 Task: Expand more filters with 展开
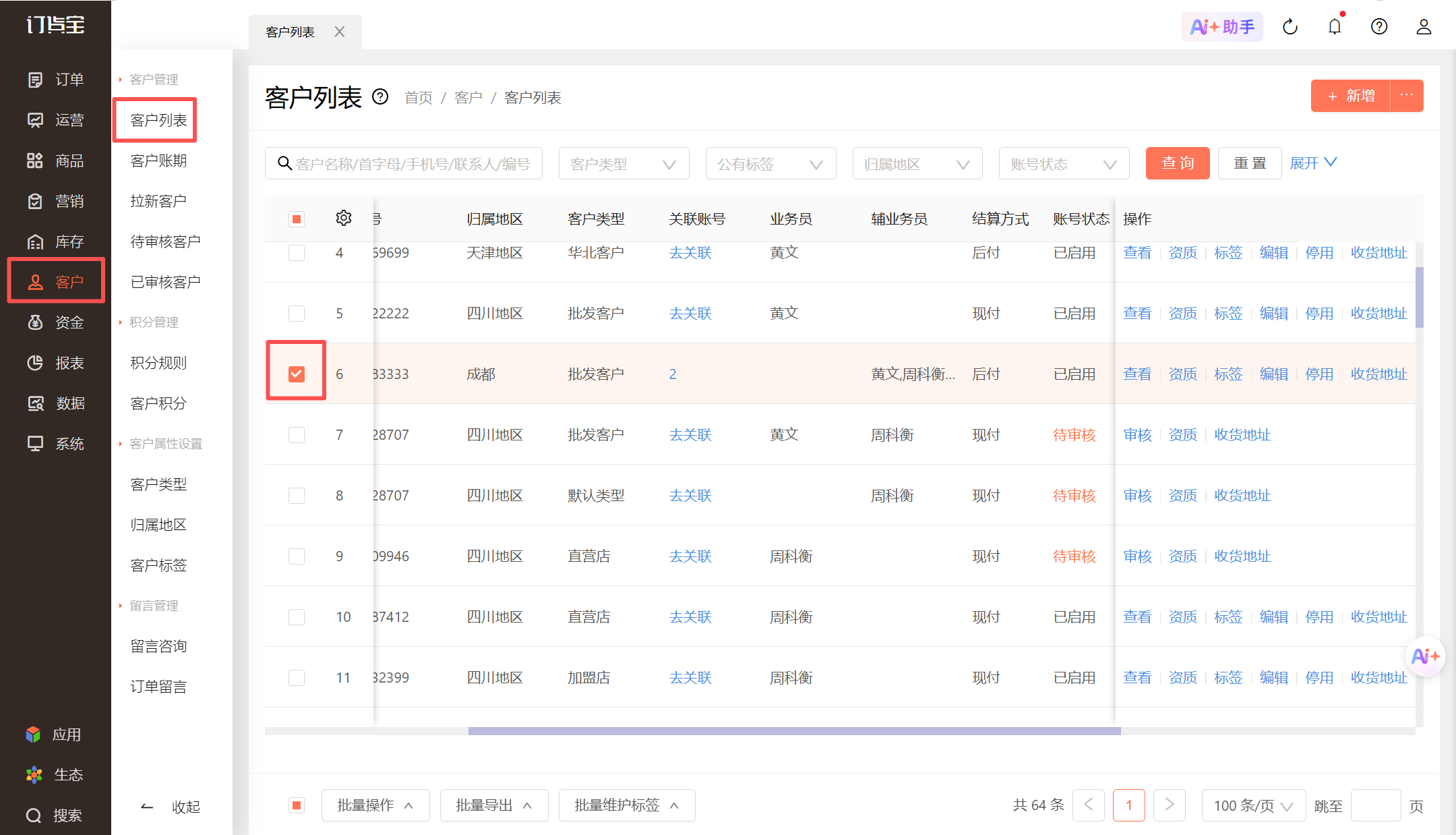click(x=1313, y=163)
